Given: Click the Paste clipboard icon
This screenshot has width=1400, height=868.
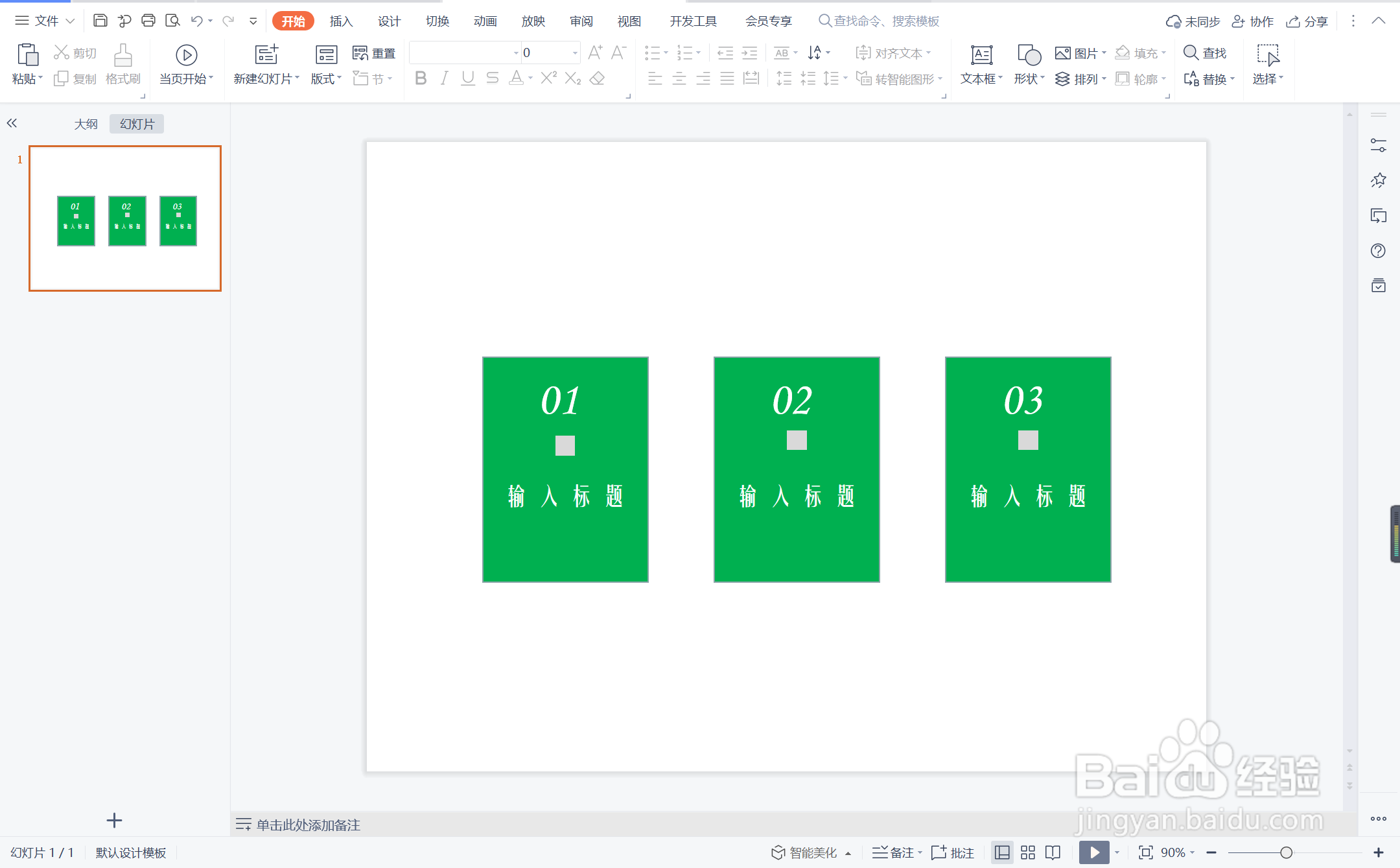Looking at the screenshot, I should tap(27, 55).
